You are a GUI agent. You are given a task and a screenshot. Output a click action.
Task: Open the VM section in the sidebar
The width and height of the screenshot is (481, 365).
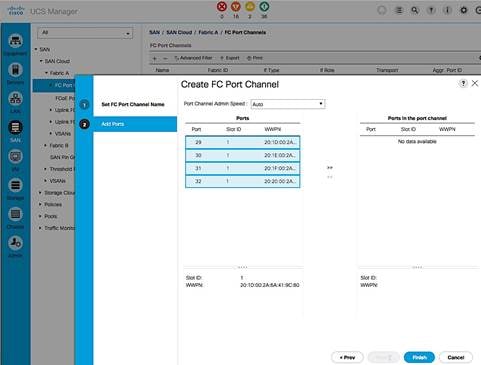click(15, 156)
